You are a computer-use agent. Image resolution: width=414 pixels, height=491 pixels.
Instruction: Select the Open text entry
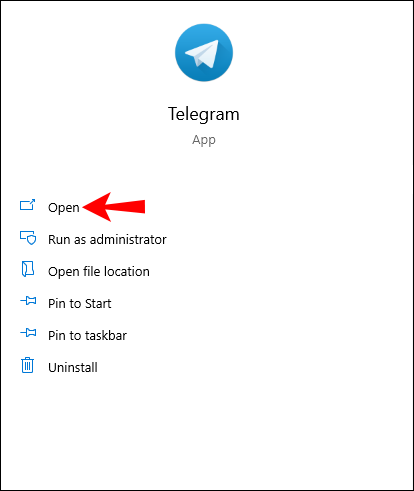point(64,208)
